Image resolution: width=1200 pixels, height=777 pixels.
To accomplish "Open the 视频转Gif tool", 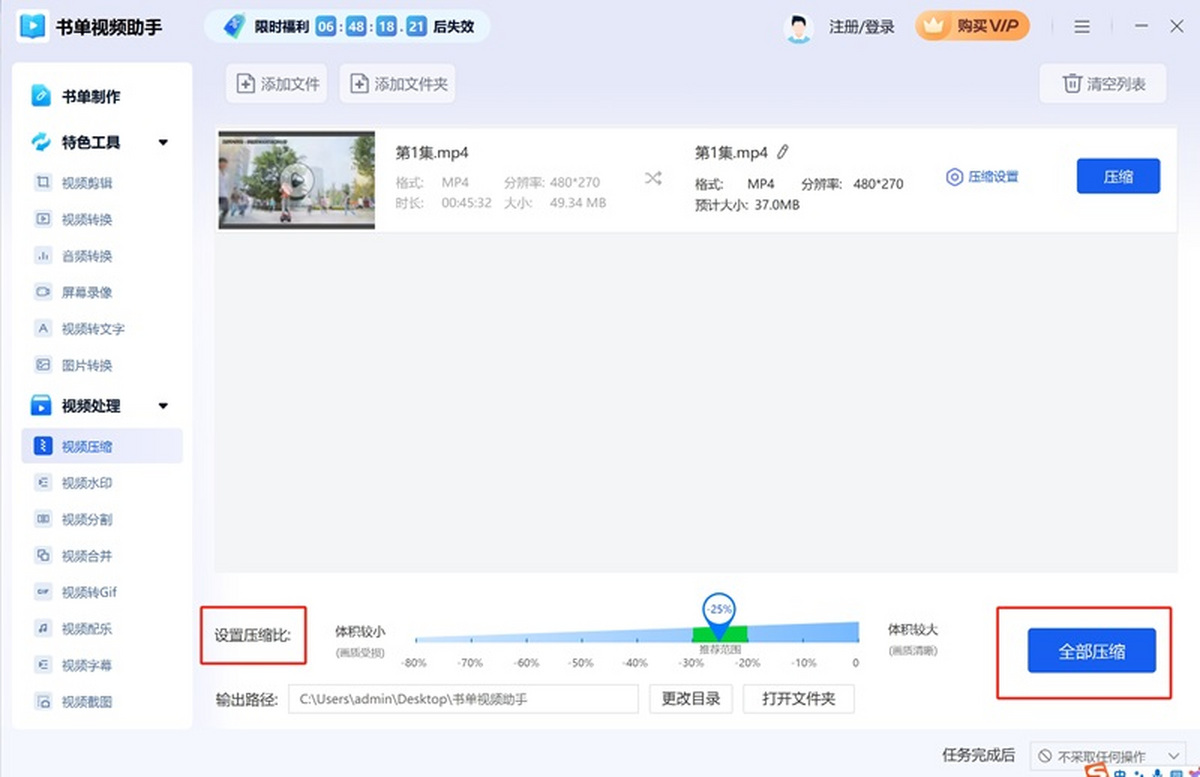I will (76, 592).
